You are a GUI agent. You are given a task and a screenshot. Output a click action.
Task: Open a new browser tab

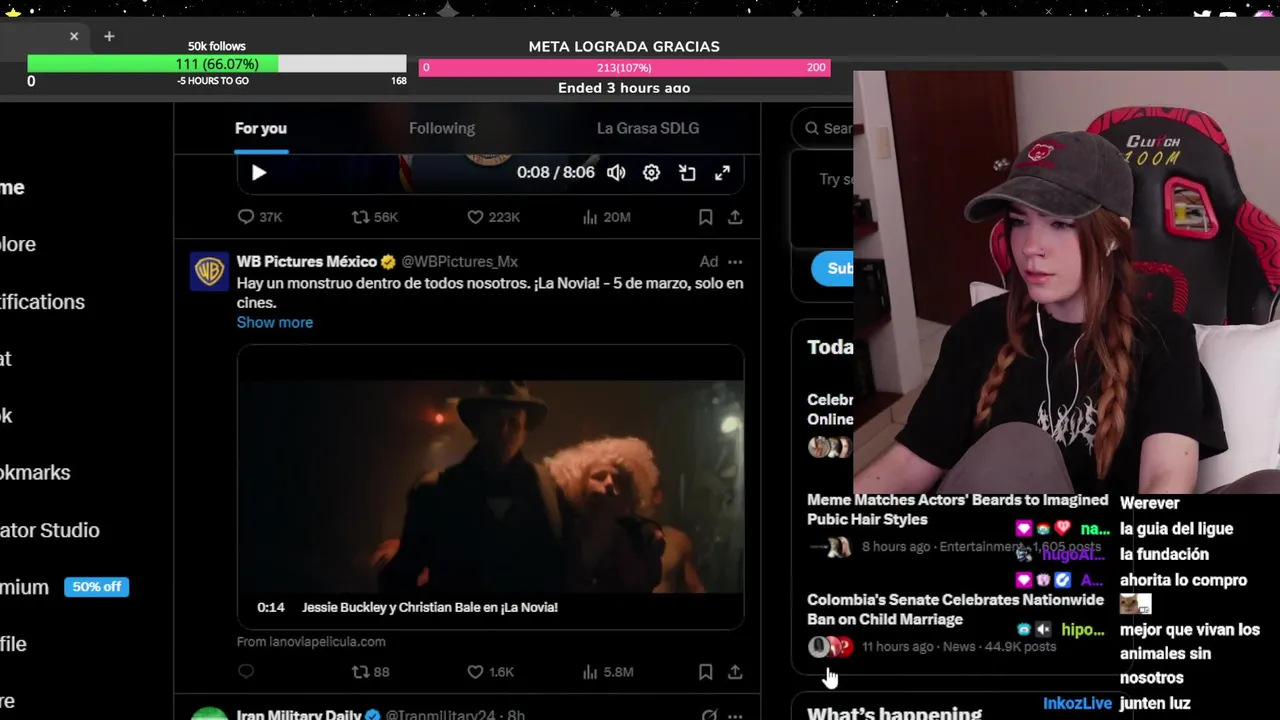pos(109,36)
